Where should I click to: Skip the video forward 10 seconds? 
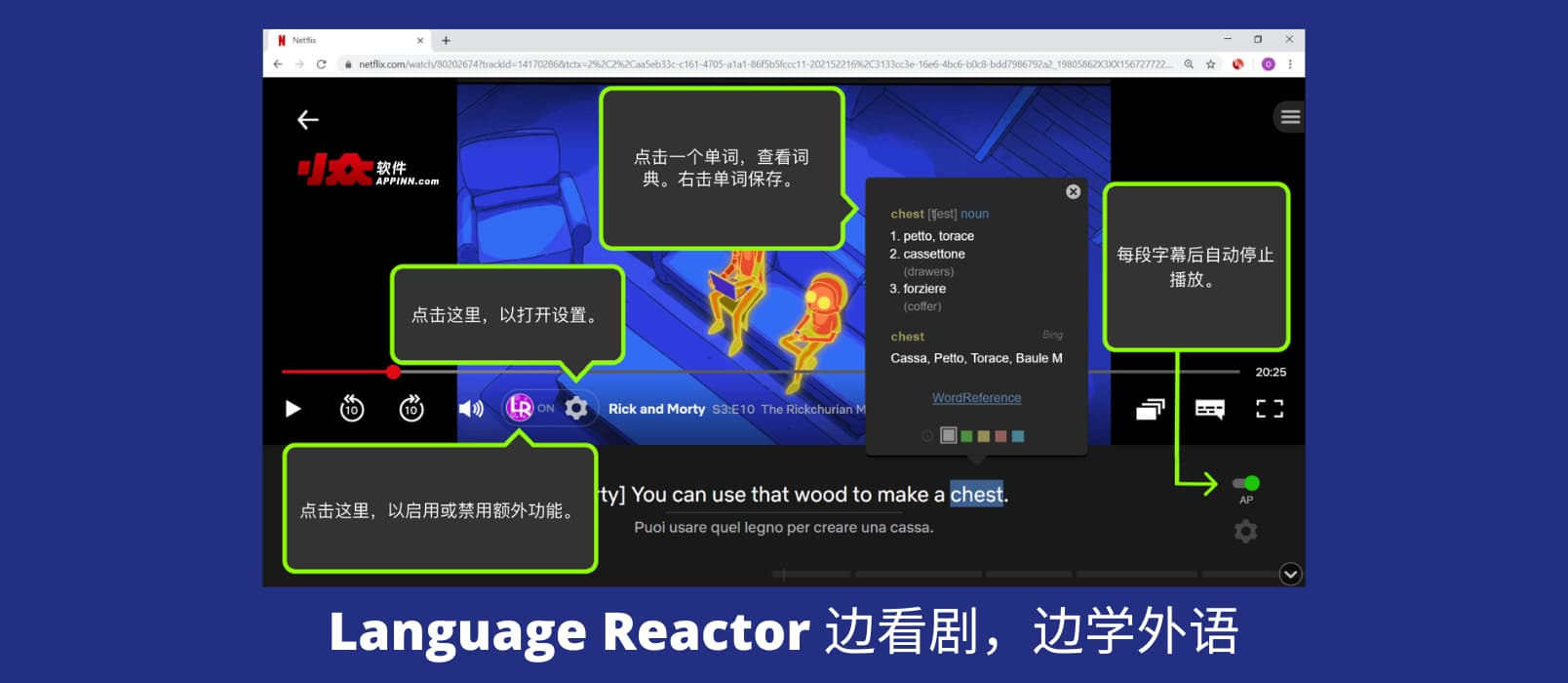click(412, 408)
